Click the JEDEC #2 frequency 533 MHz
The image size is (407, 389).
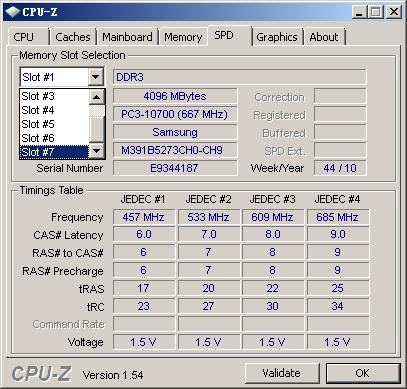pos(209,217)
